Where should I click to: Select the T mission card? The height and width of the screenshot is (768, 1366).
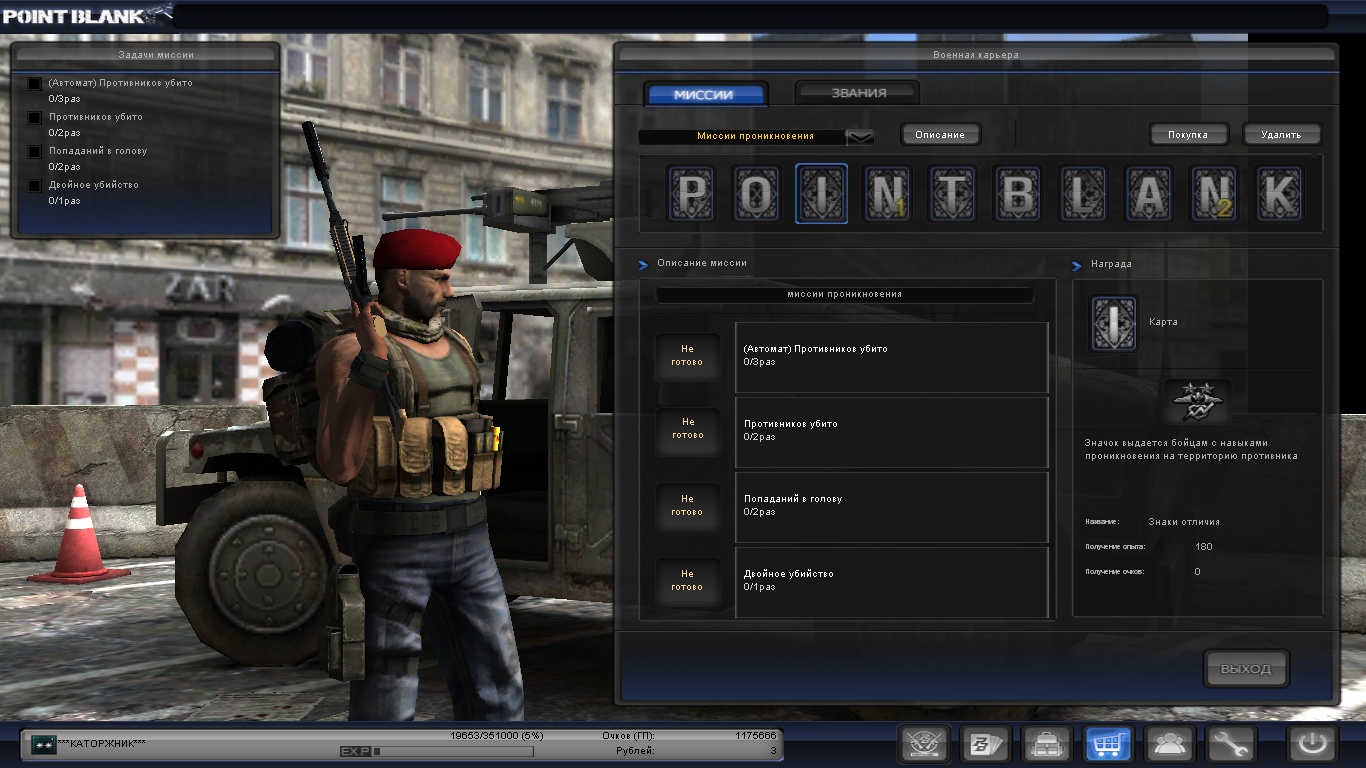coord(952,194)
